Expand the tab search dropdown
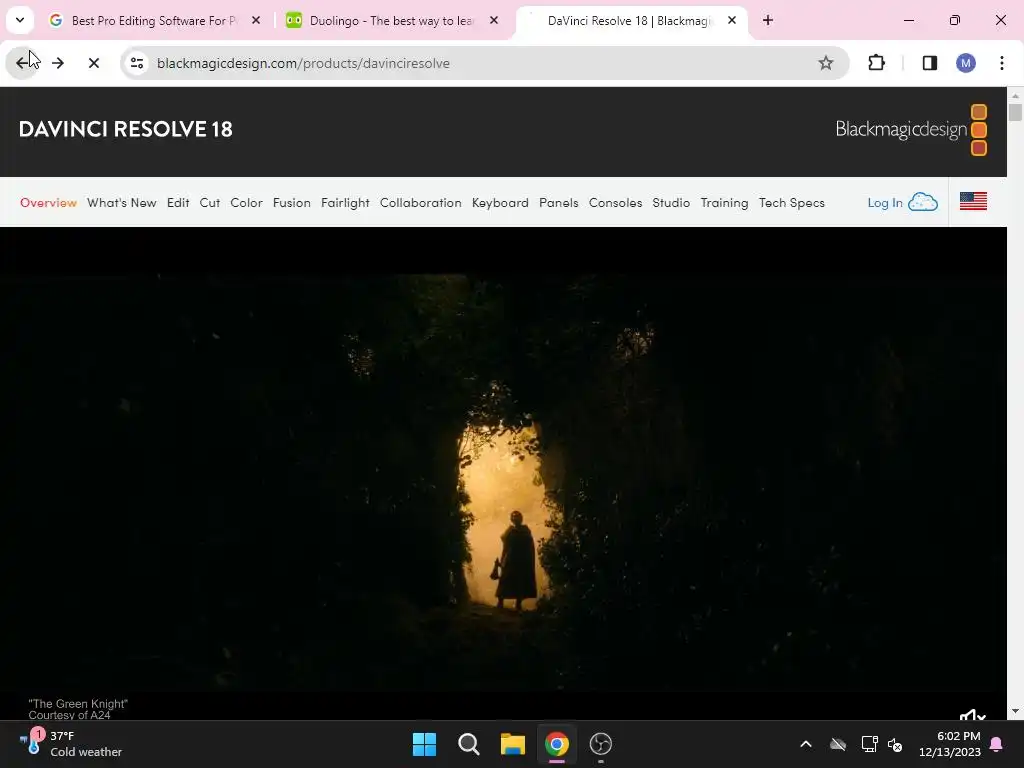The image size is (1024, 768). [x=20, y=20]
